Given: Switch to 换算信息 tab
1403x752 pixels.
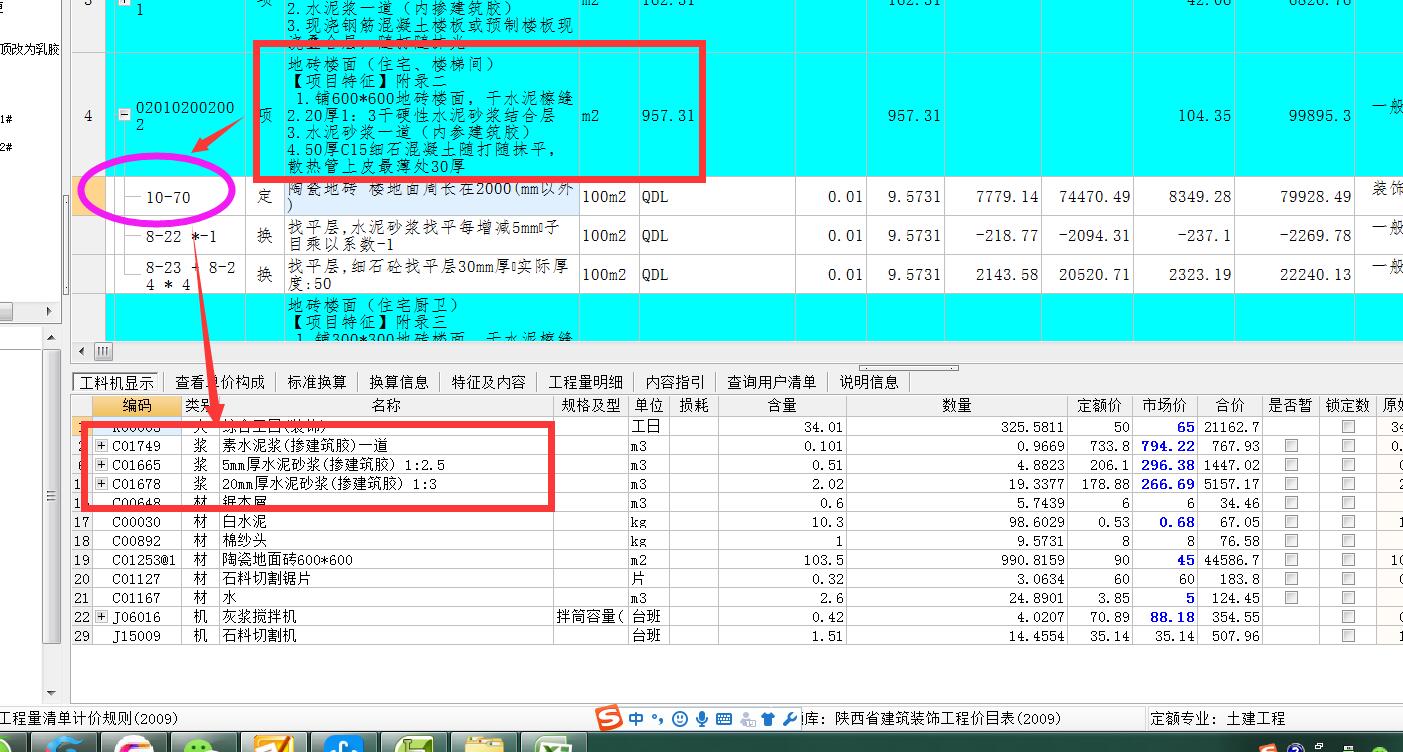Looking at the screenshot, I should coord(398,382).
